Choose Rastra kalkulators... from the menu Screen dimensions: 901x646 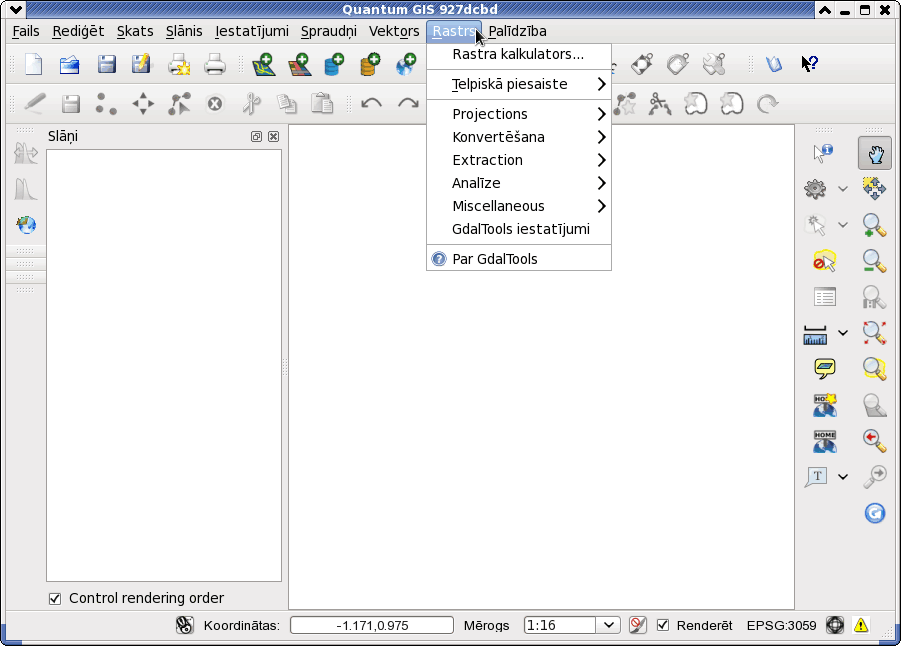519,55
